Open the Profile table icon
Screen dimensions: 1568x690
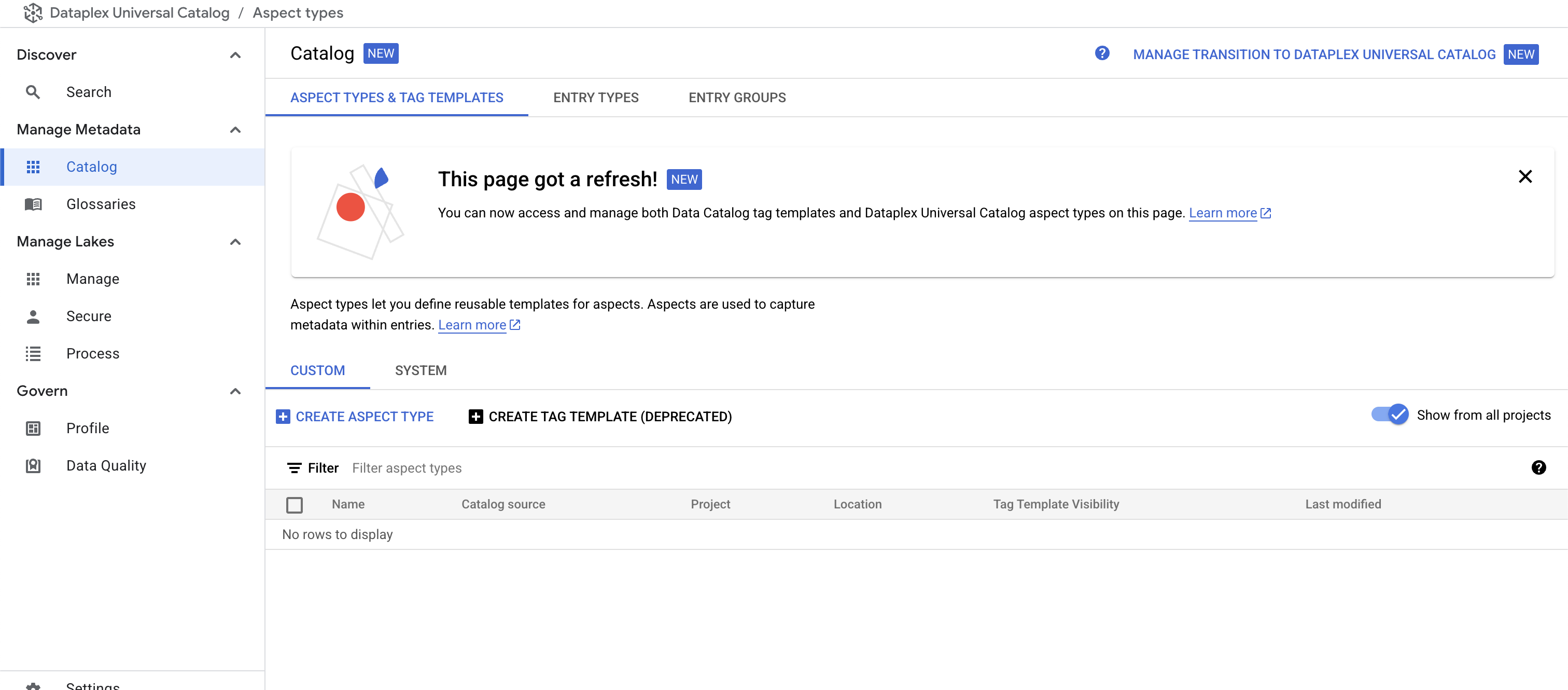click(x=33, y=428)
